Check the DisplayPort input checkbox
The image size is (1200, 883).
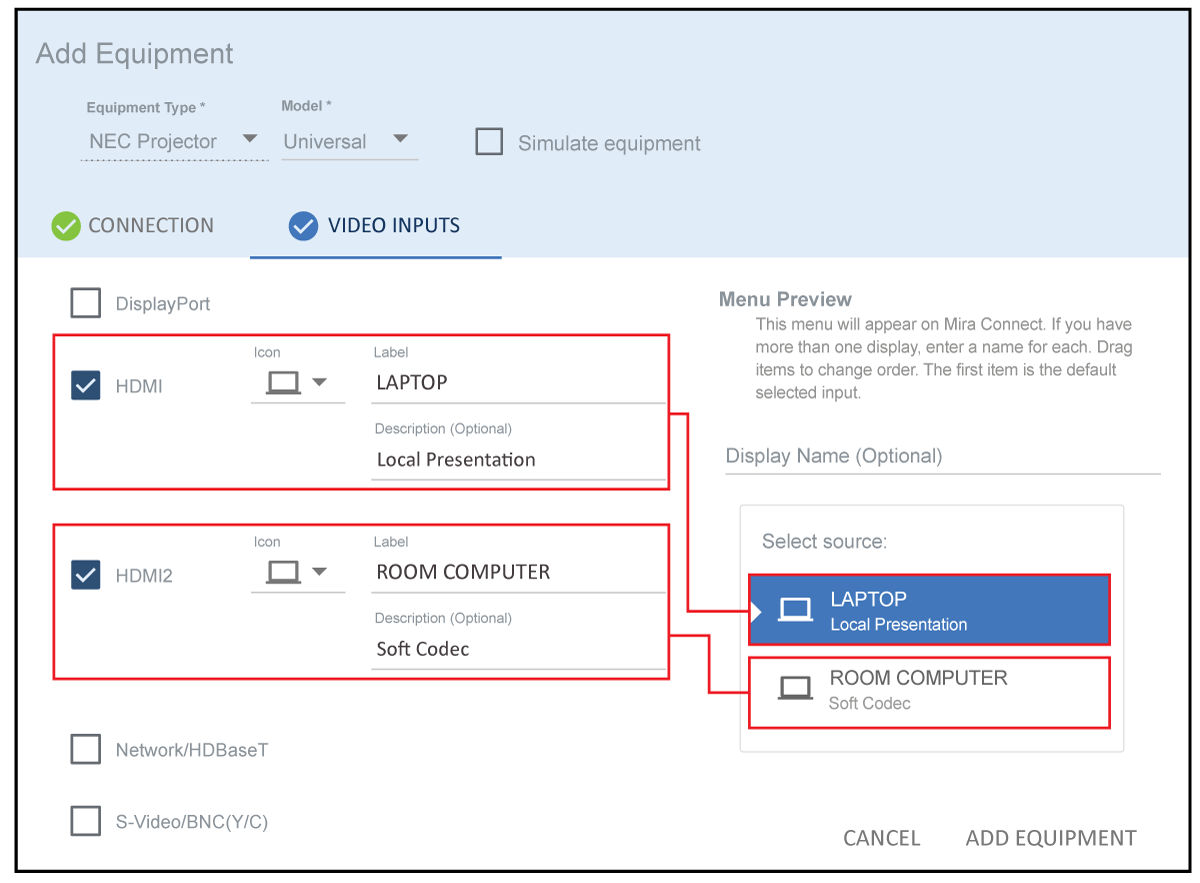pyautogui.click(x=86, y=303)
